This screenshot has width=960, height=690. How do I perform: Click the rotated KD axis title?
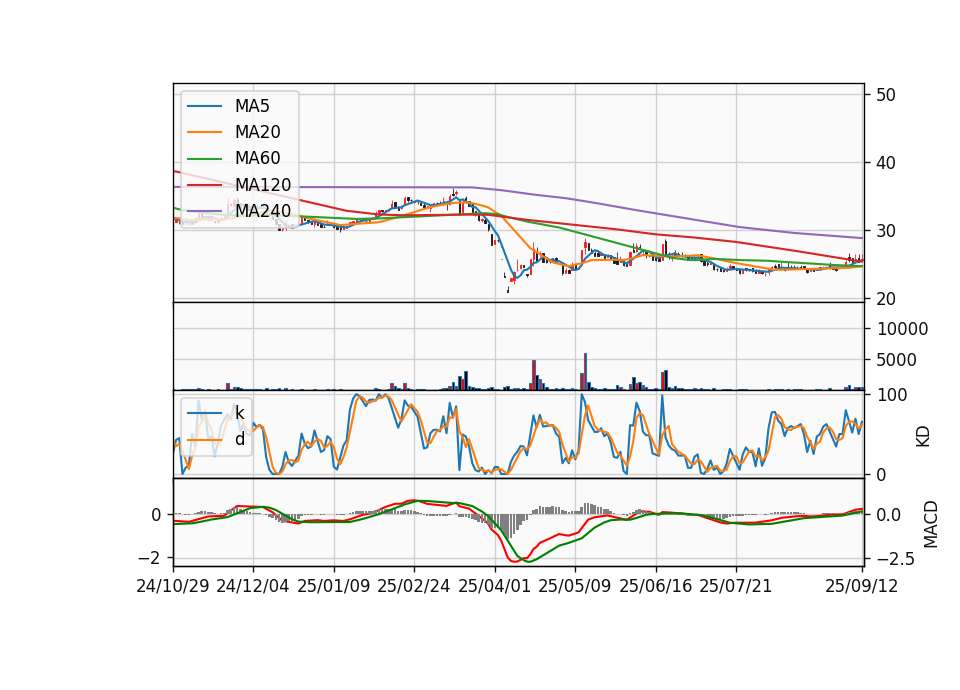coord(923,437)
